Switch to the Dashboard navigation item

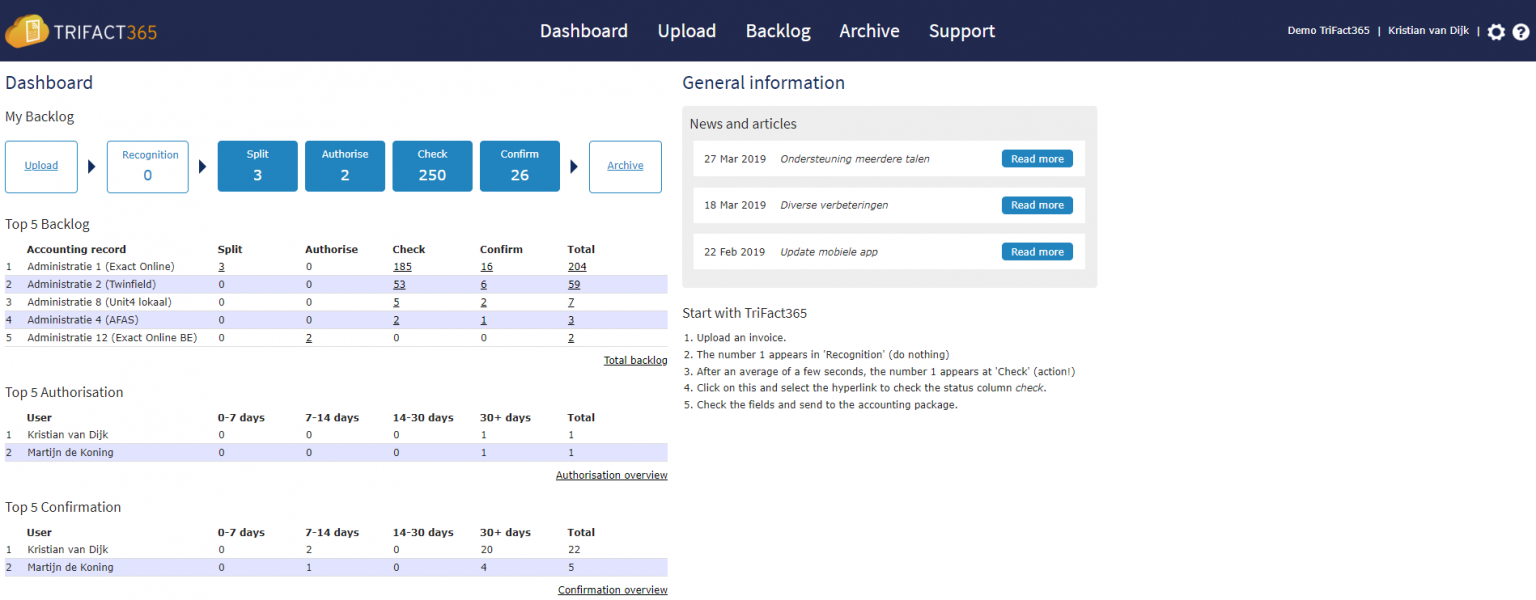[x=583, y=31]
